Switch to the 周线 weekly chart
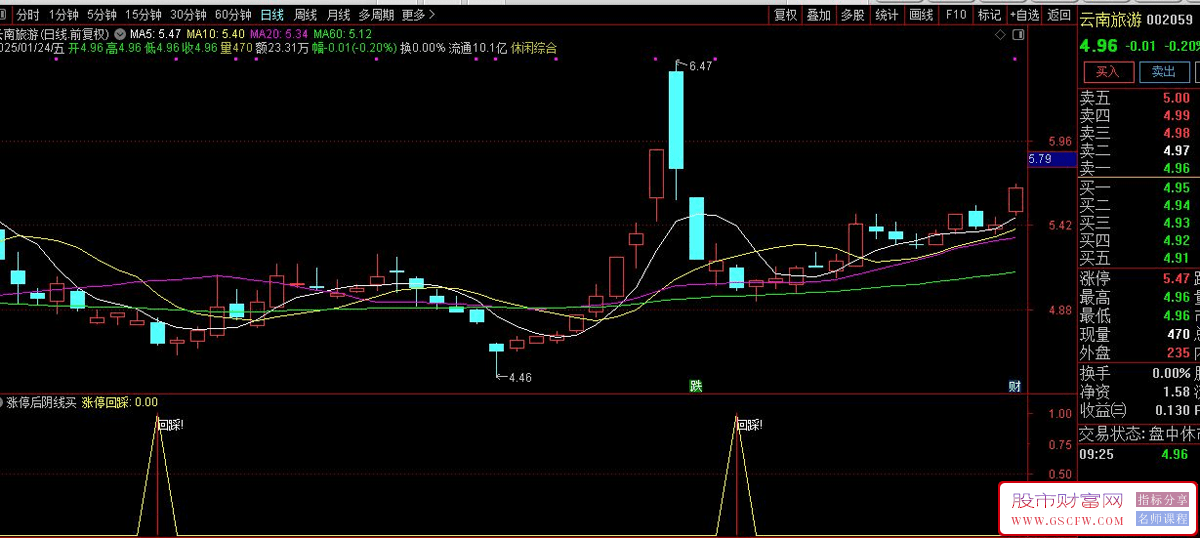1200x538 pixels. pos(306,15)
